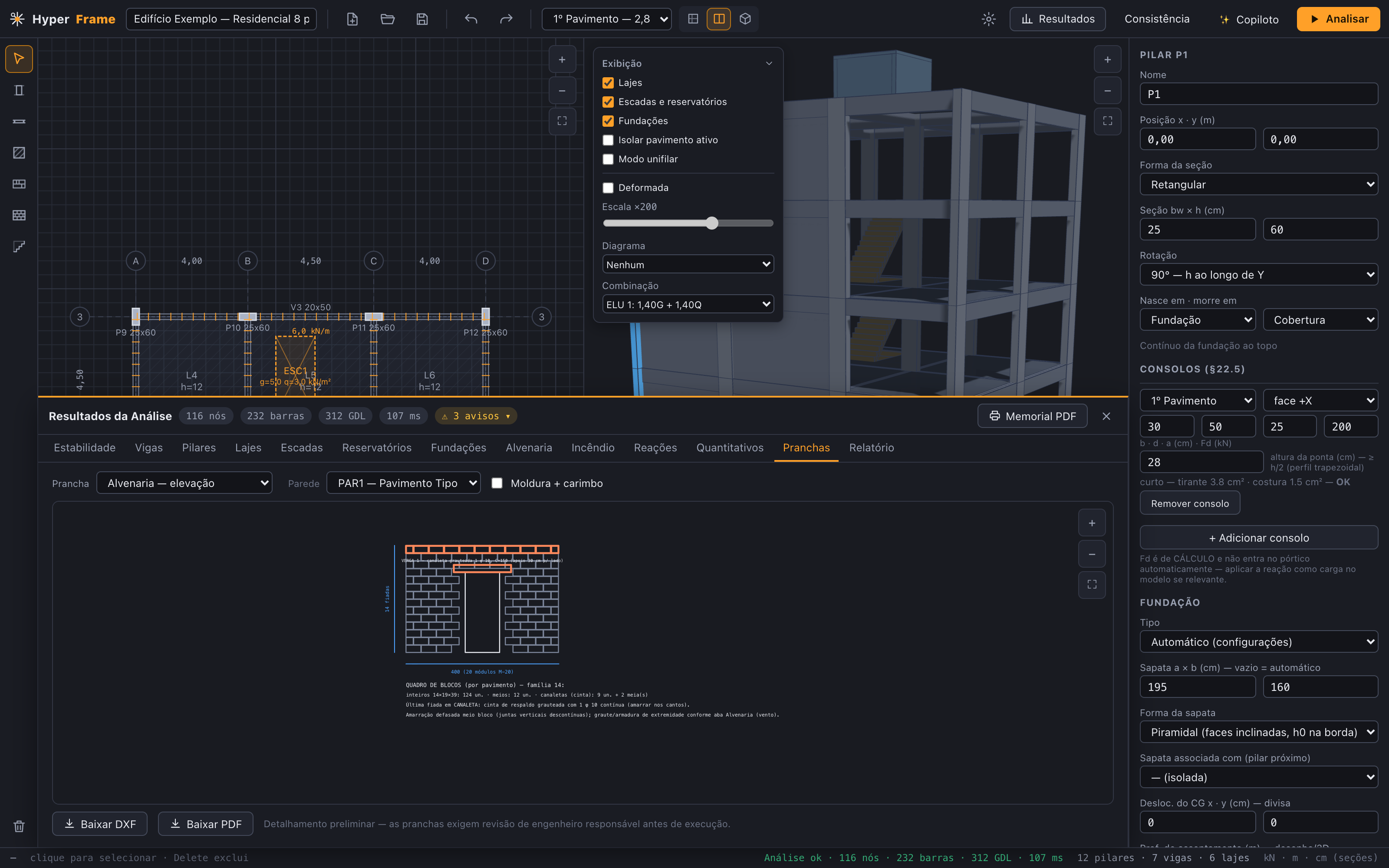Image resolution: width=1389 pixels, height=868 pixels.
Task: Redo the last action
Action: coord(506,19)
